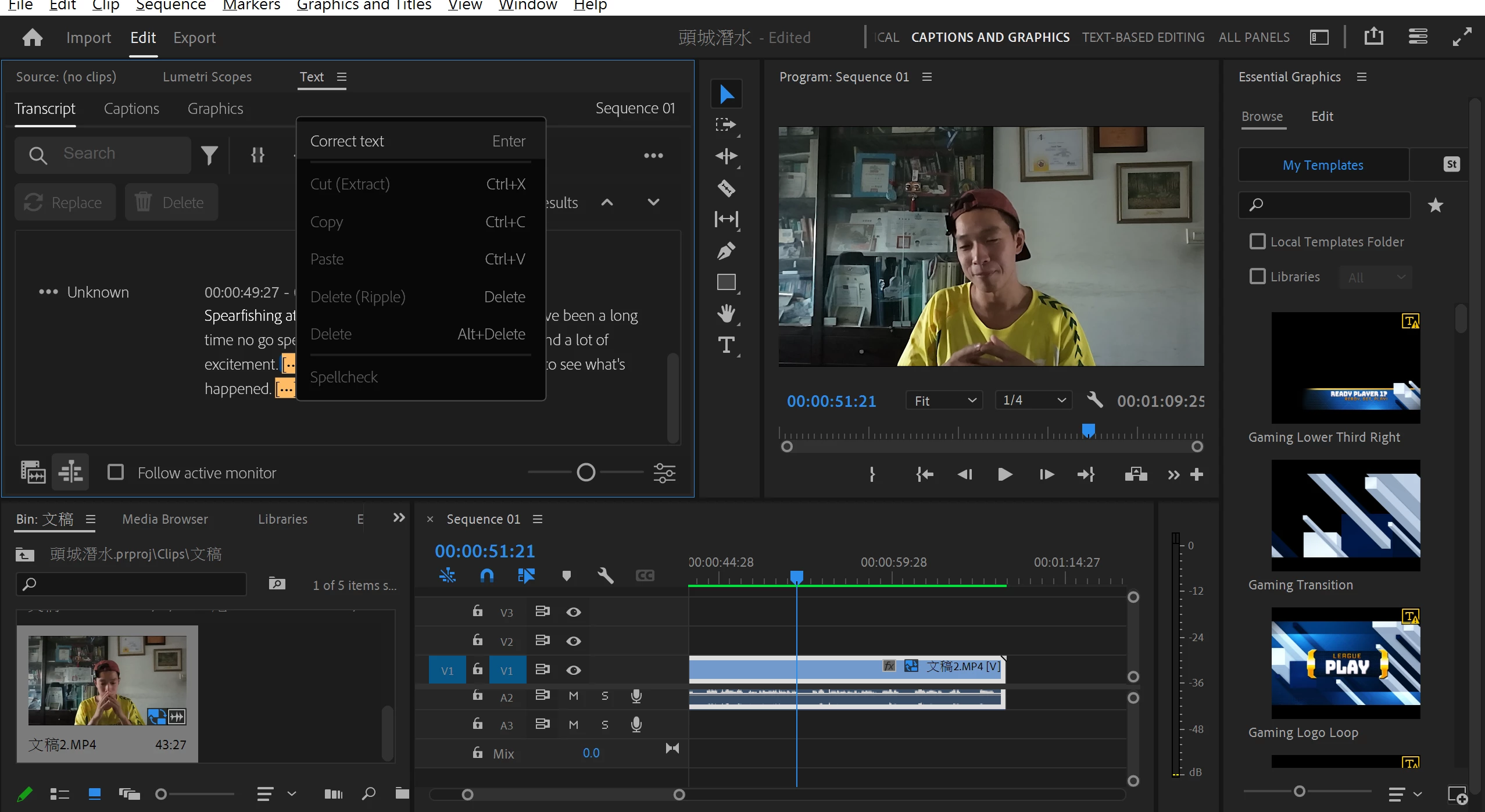Select the Pen tool
The height and width of the screenshot is (812, 1485).
726,251
